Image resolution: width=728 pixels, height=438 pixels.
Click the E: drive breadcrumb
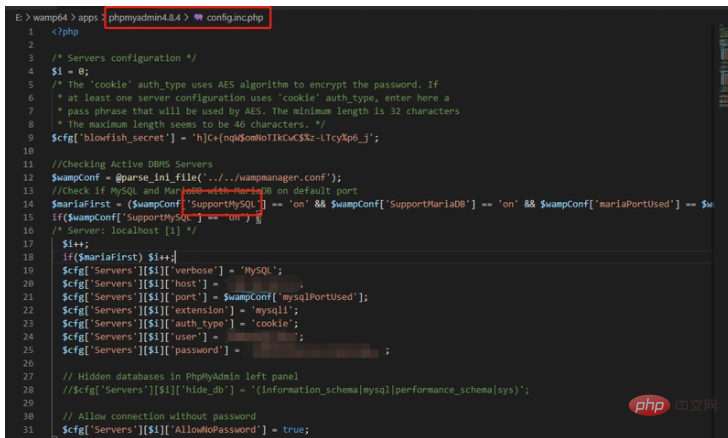pos(19,18)
